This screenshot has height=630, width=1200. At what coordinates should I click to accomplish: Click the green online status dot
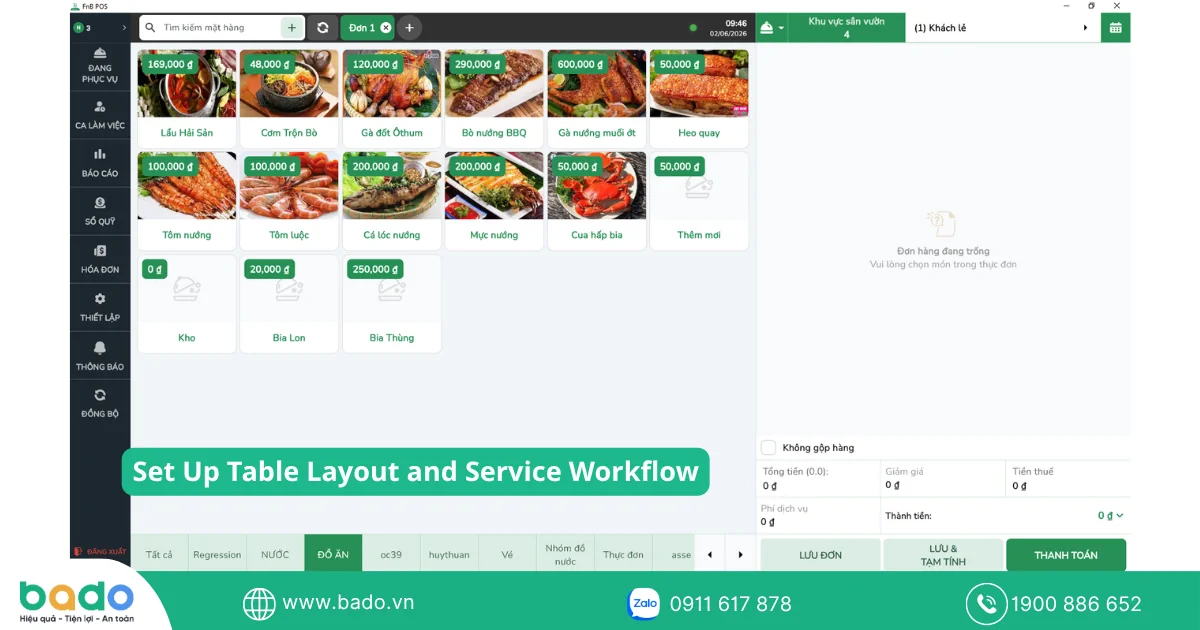(693, 28)
